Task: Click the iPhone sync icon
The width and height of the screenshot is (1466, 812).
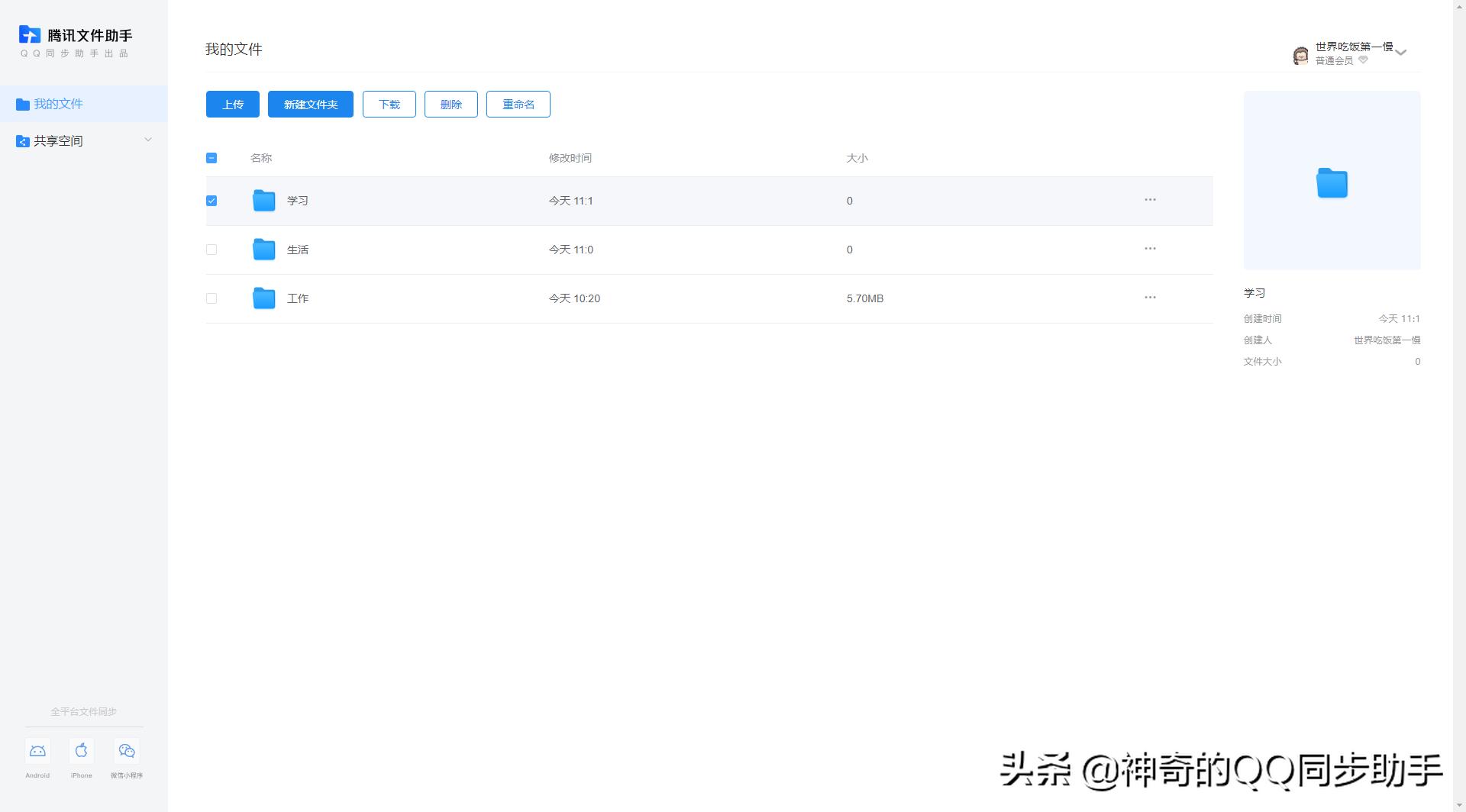Action: pyautogui.click(x=81, y=751)
